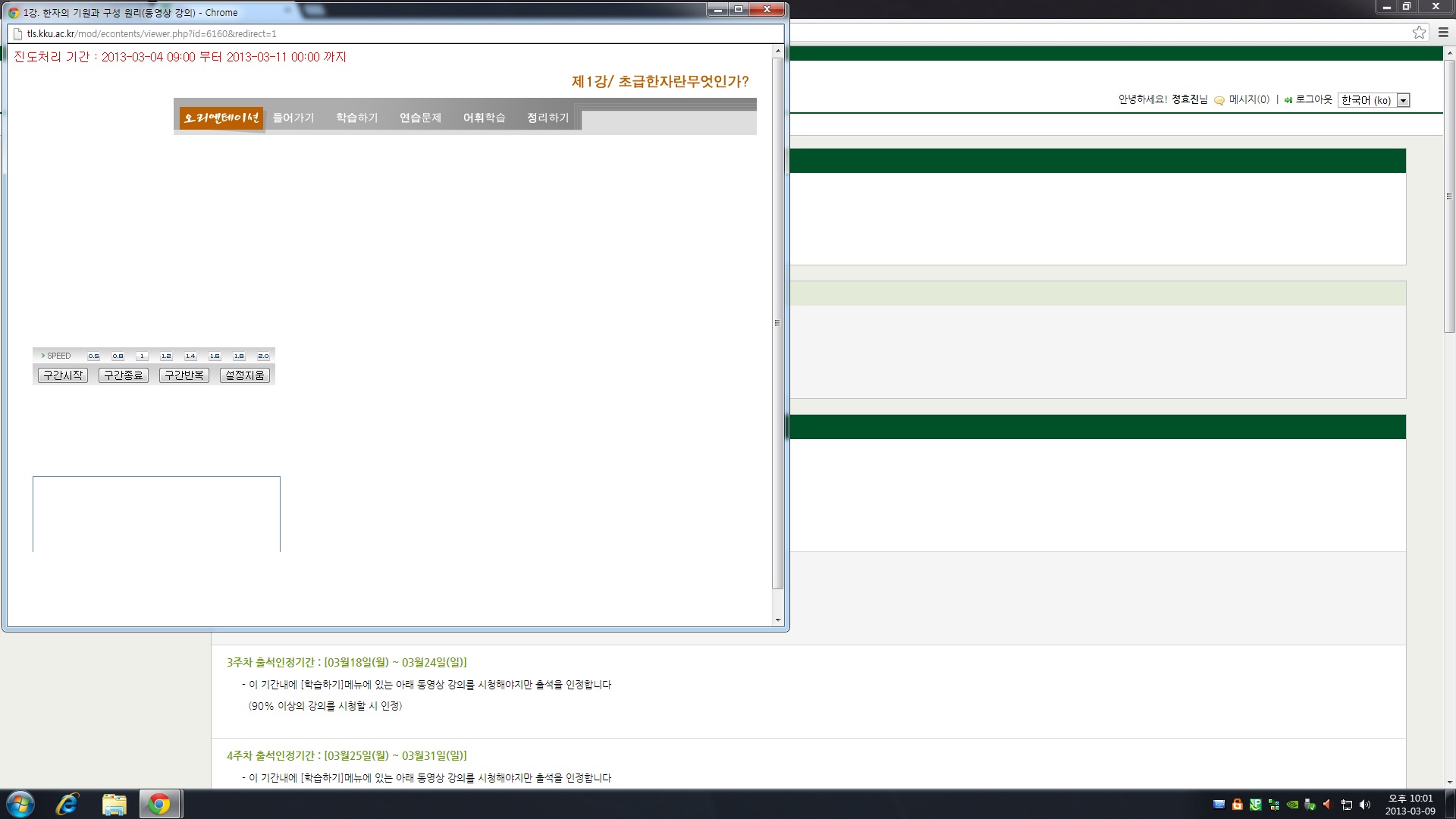Open the 한국어 (ko) language dropdown

[1373, 100]
